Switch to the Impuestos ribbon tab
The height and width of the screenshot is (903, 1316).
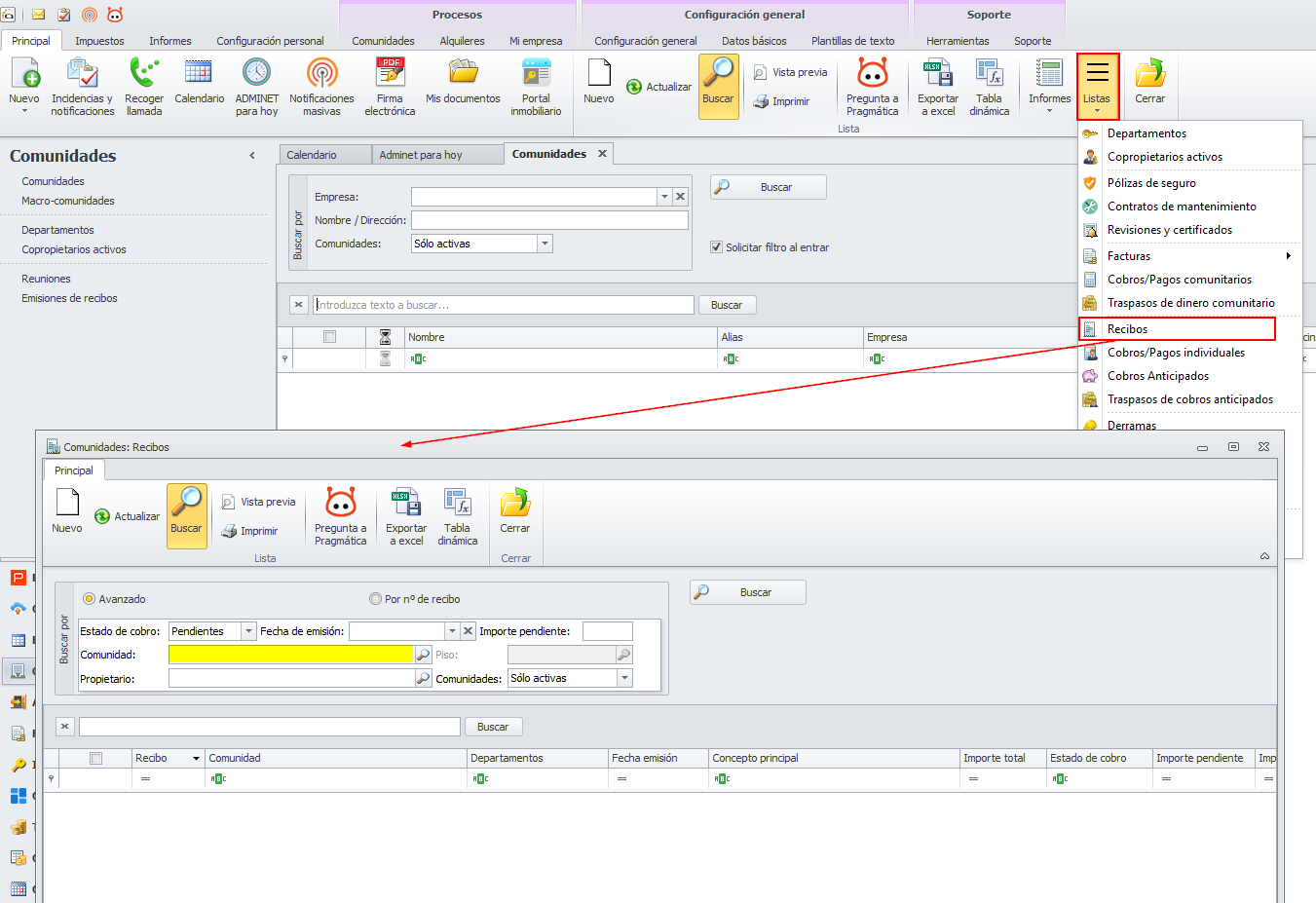pos(99,41)
